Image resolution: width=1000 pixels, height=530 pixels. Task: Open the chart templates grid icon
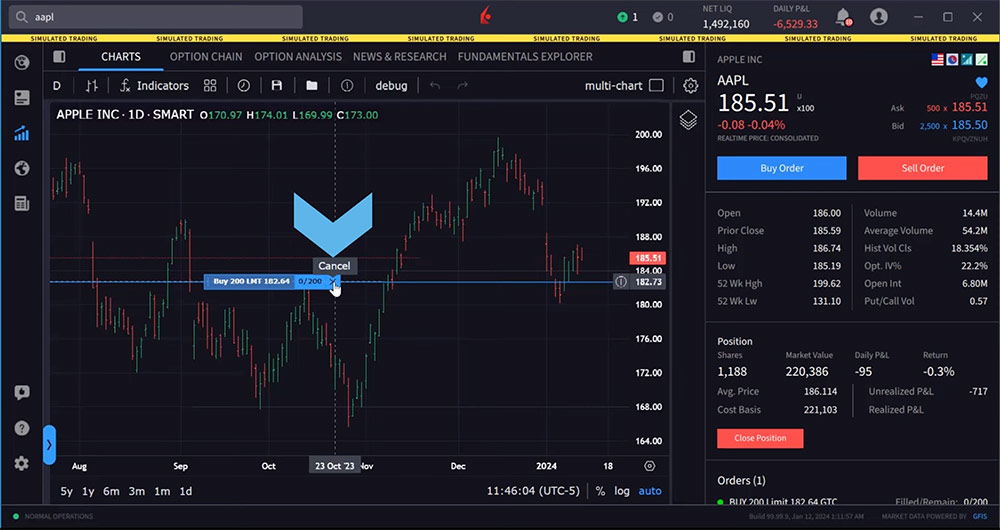[210, 86]
